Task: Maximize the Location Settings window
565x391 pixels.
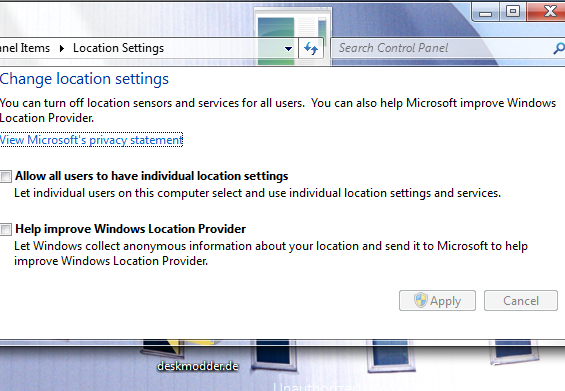Action: (x=512, y=12)
